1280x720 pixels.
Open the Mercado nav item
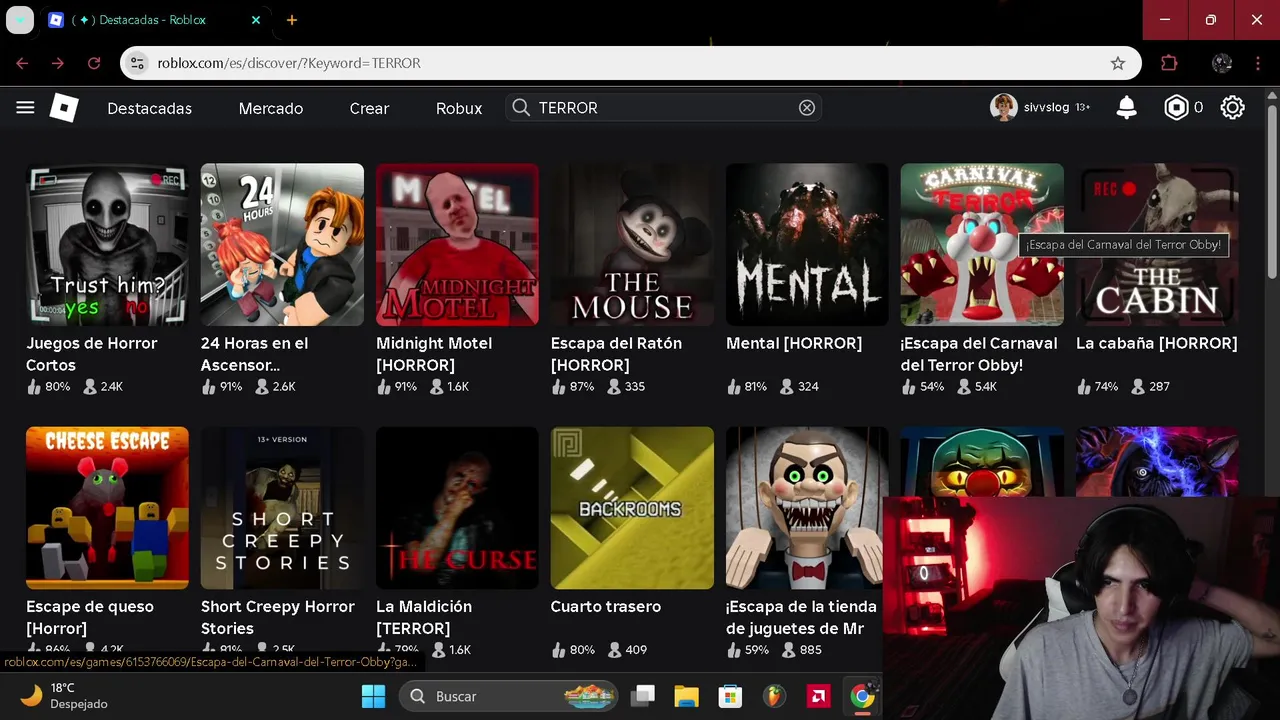(x=271, y=108)
